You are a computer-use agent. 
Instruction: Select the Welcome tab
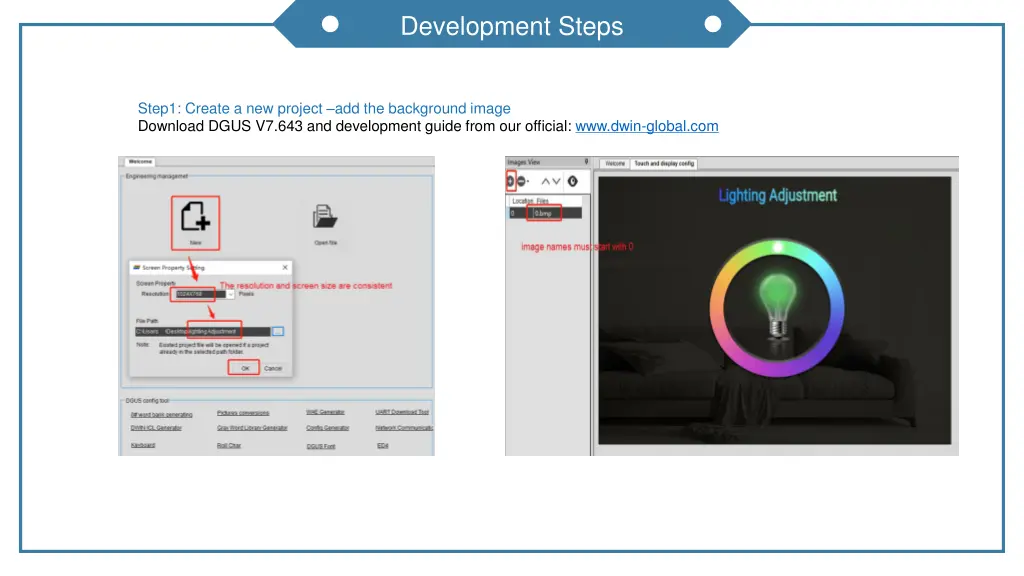click(615, 164)
